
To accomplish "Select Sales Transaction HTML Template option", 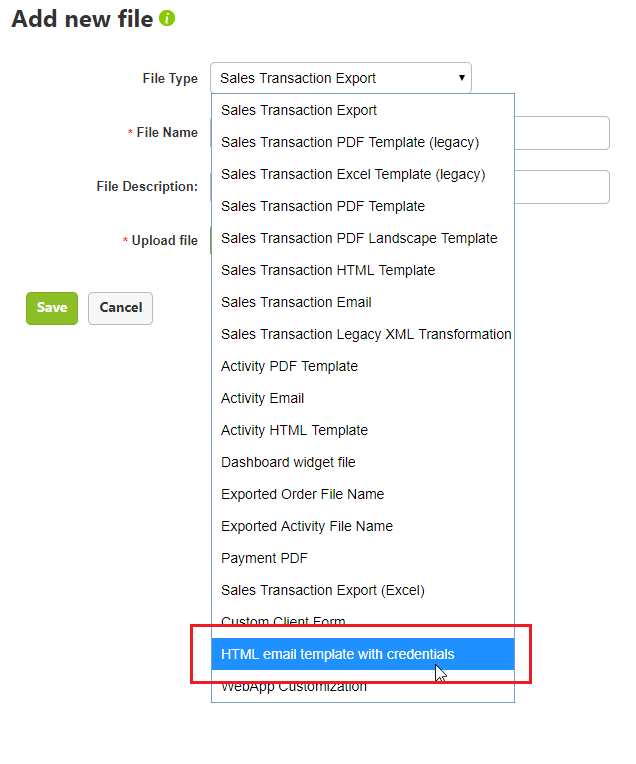I will click(x=327, y=270).
